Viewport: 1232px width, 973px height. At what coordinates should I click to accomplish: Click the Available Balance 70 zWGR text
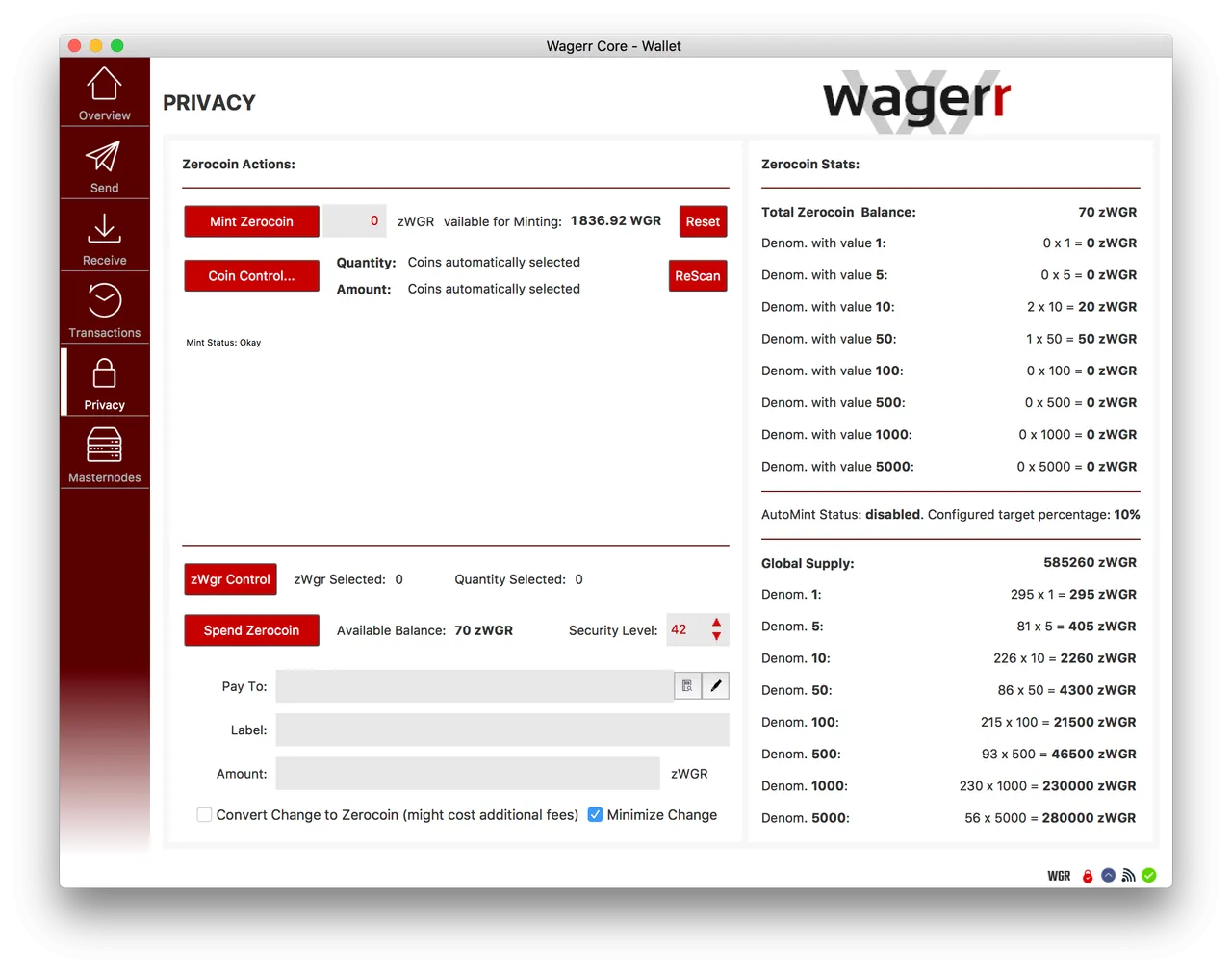click(424, 630)
